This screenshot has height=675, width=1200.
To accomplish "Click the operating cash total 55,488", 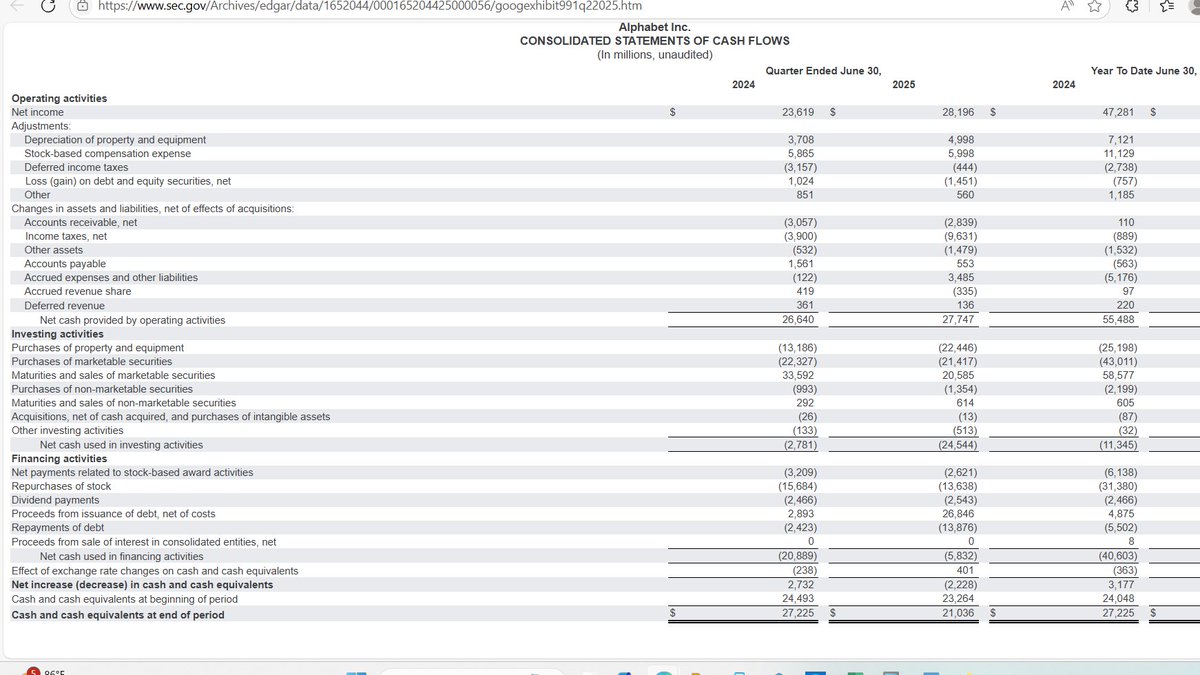I will [1118, 320].
